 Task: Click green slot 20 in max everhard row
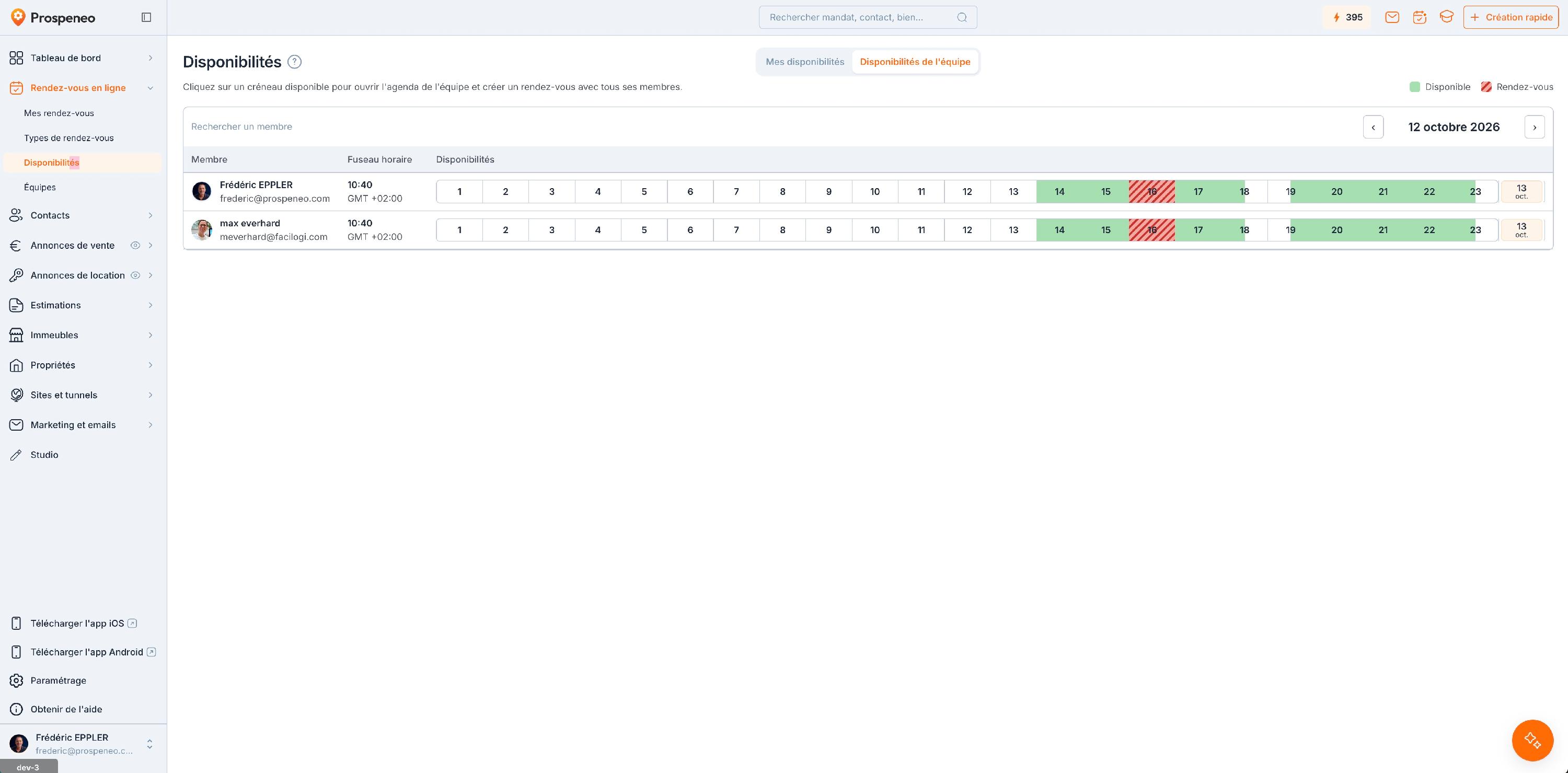coord(1336,229)
